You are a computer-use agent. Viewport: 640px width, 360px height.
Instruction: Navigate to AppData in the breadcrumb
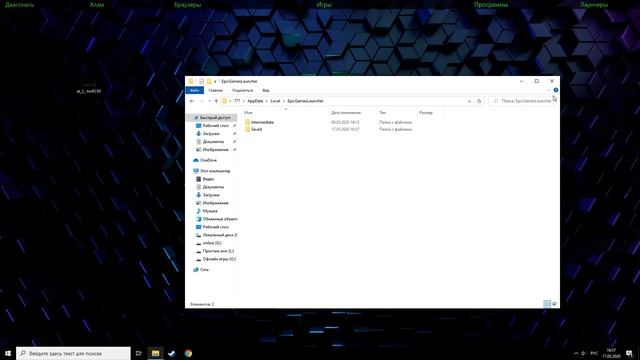pos(255,101)
